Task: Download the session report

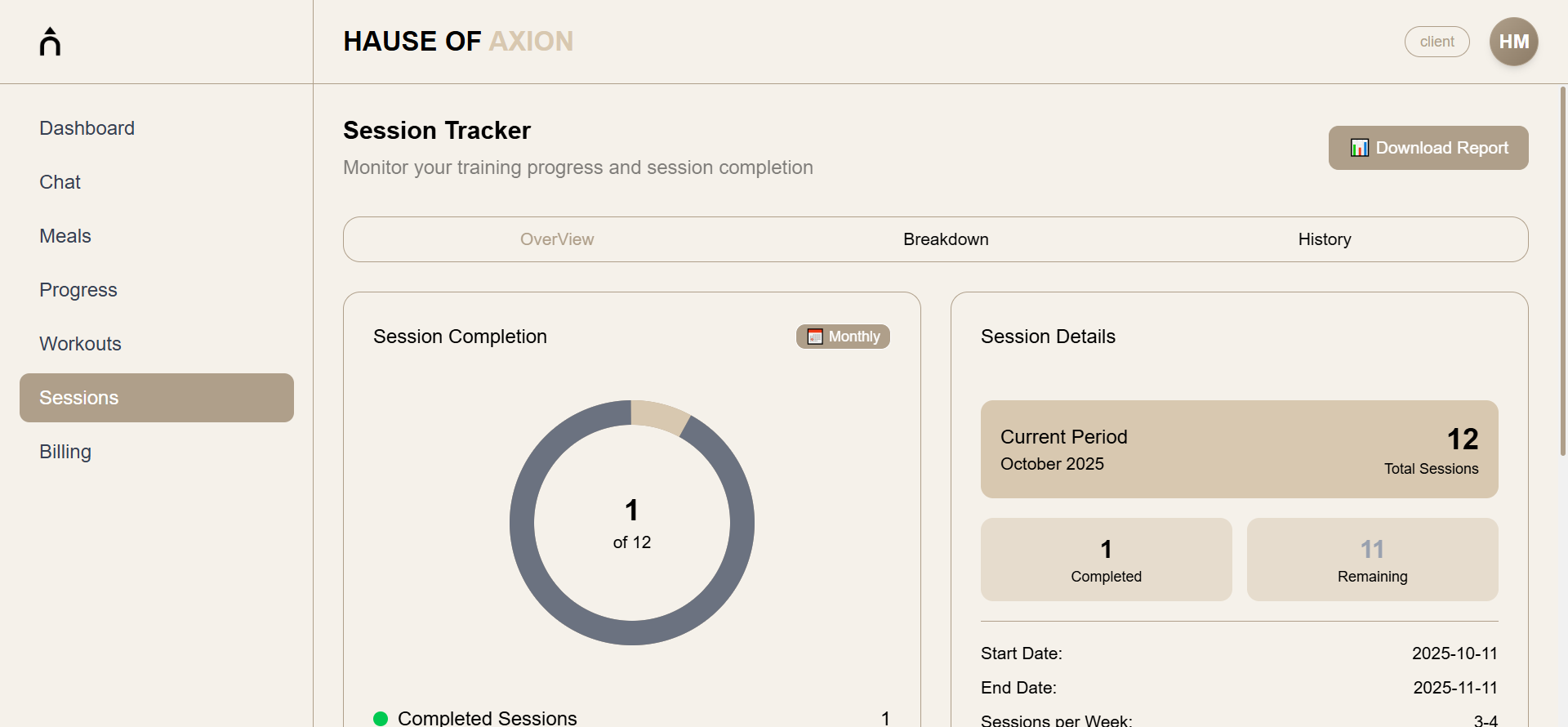Action: pos(1428,148)
